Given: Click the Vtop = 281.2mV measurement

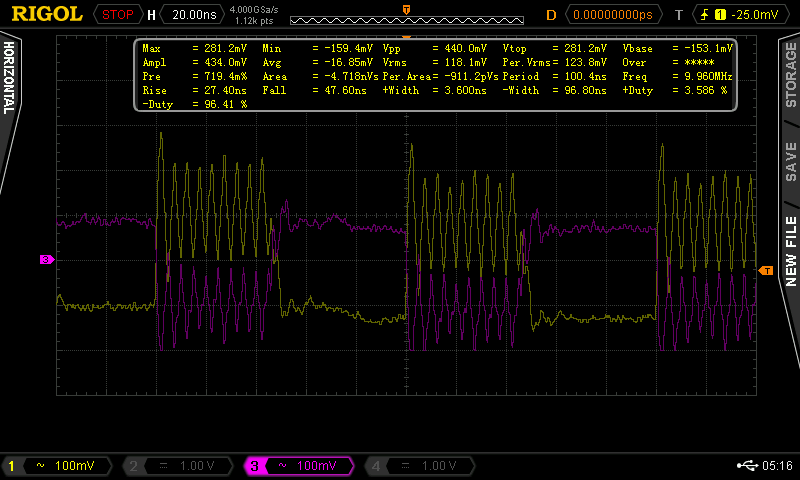Looking at the screenshot, I should click(x=555, y=48).
